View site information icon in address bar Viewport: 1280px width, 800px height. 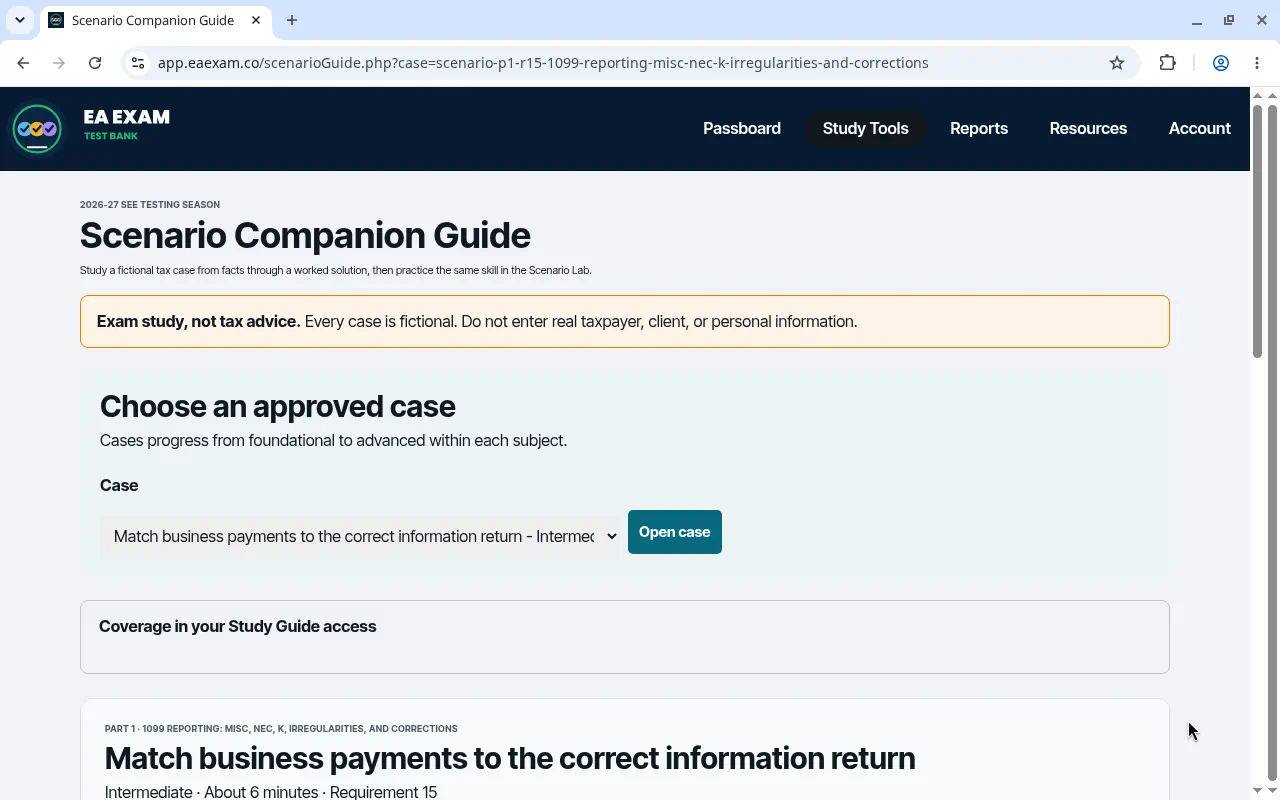point(139,63)
